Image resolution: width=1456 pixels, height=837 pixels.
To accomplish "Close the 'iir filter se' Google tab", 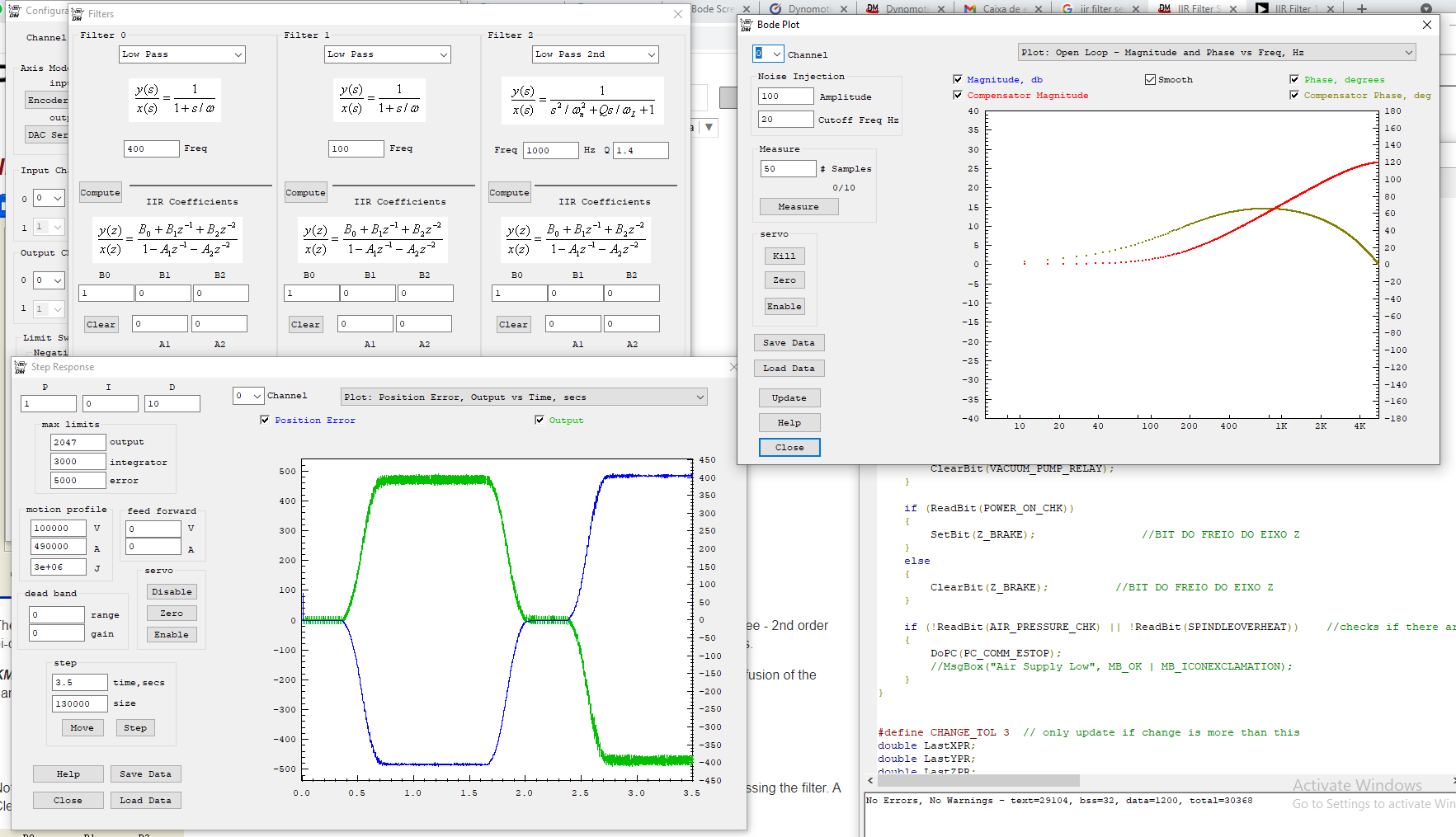I will click(x=1136, y=9).
